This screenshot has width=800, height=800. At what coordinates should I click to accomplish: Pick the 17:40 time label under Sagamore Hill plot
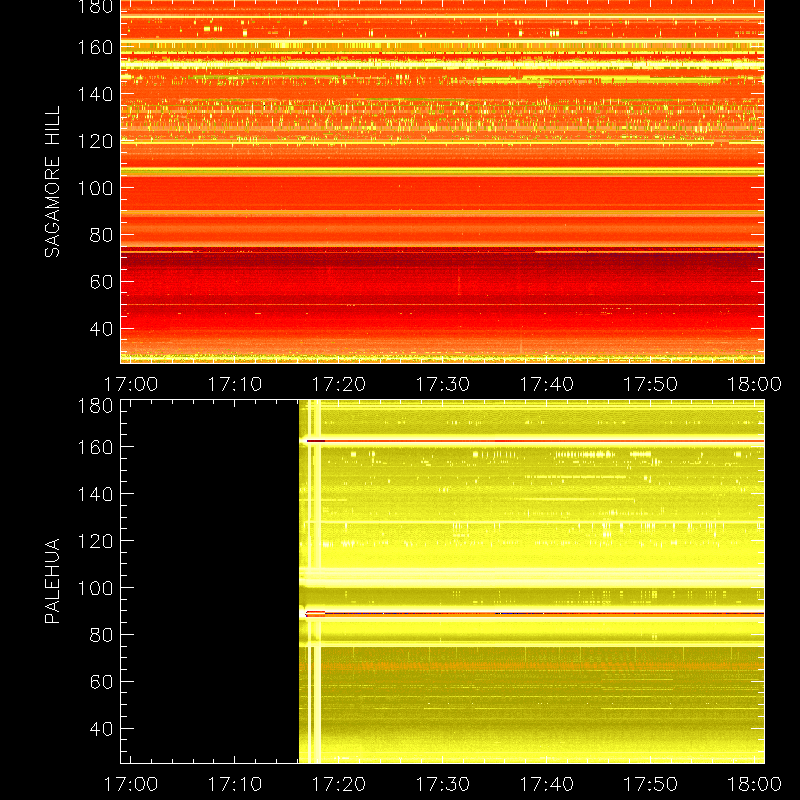coord(547,384)
